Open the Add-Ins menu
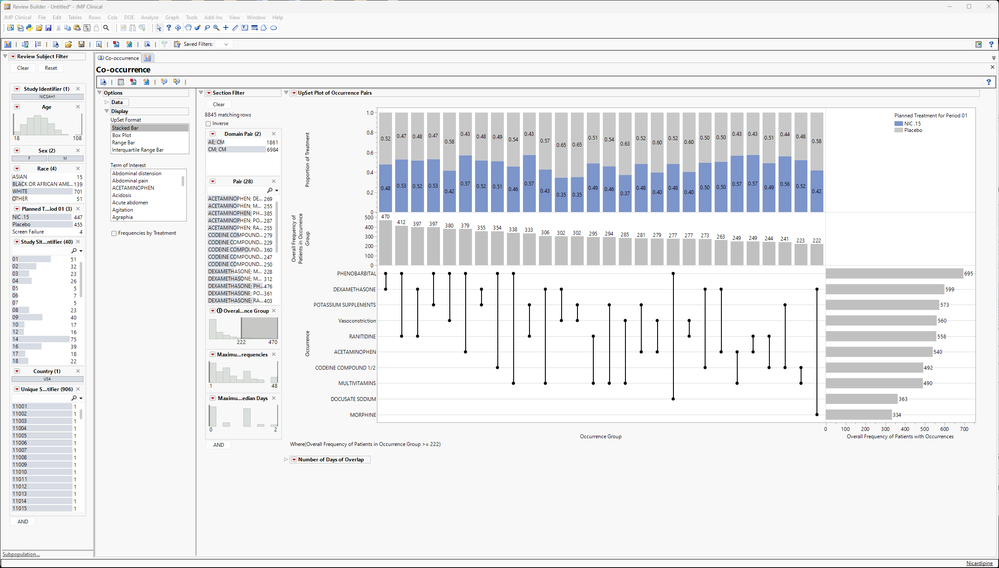The width and height of the screenshot is (999, 568). pos(213,17)
